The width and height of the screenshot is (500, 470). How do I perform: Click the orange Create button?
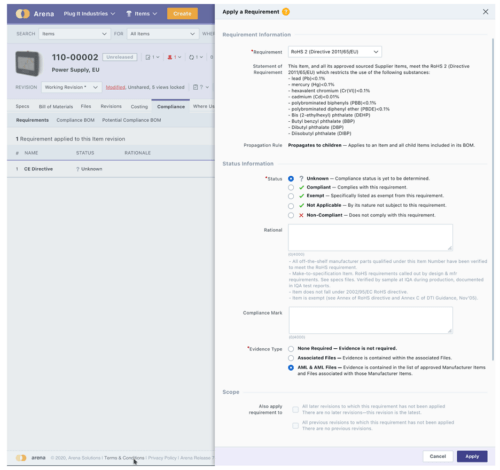(x=182, y=14)
